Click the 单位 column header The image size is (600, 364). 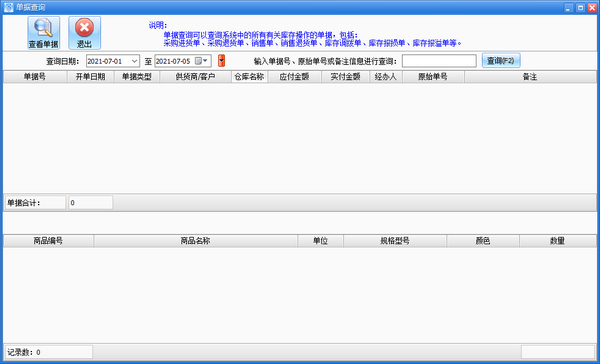(321, 241)
